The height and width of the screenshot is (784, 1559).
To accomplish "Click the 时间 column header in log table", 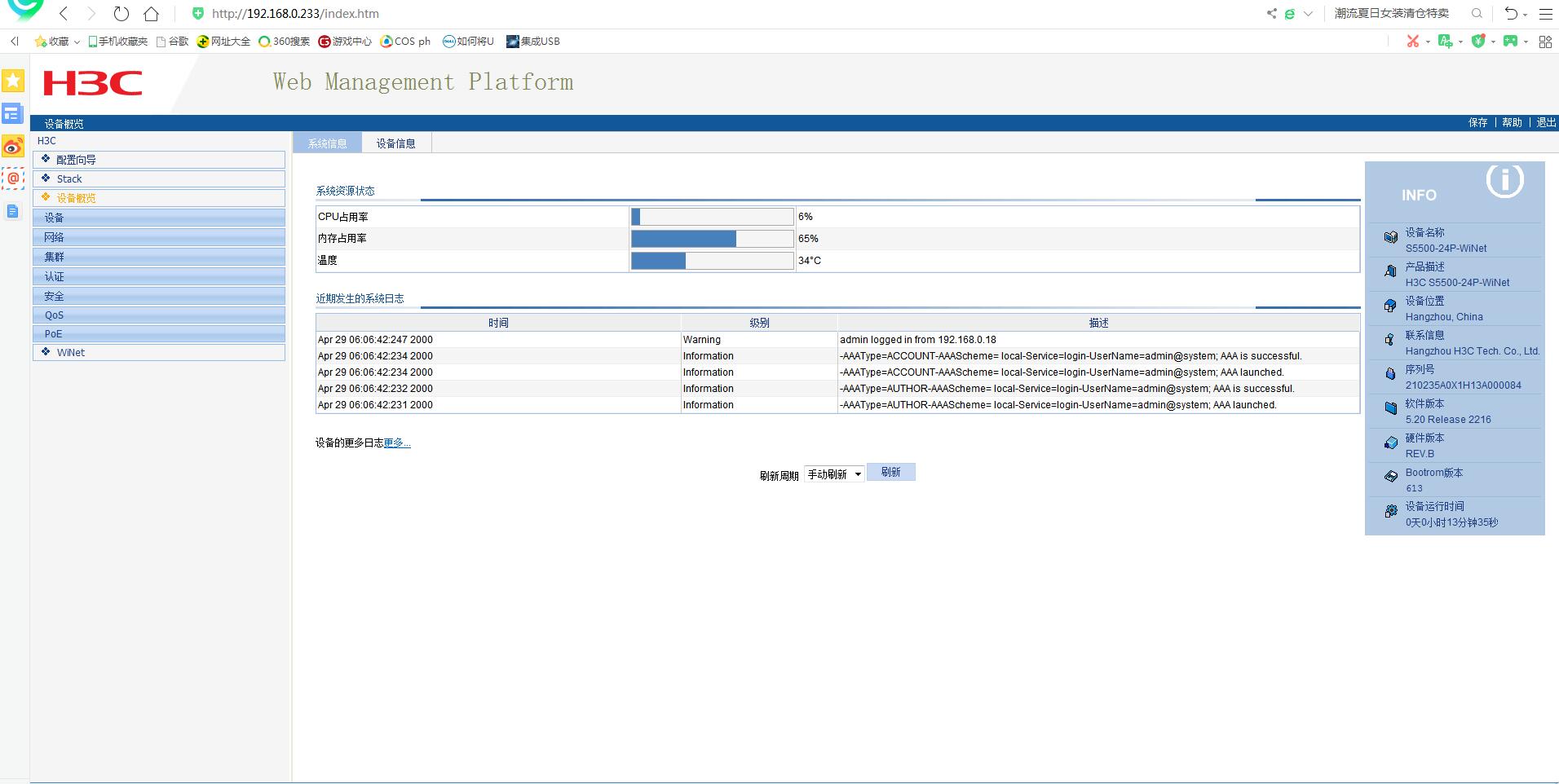I will (x=498, y=323).
